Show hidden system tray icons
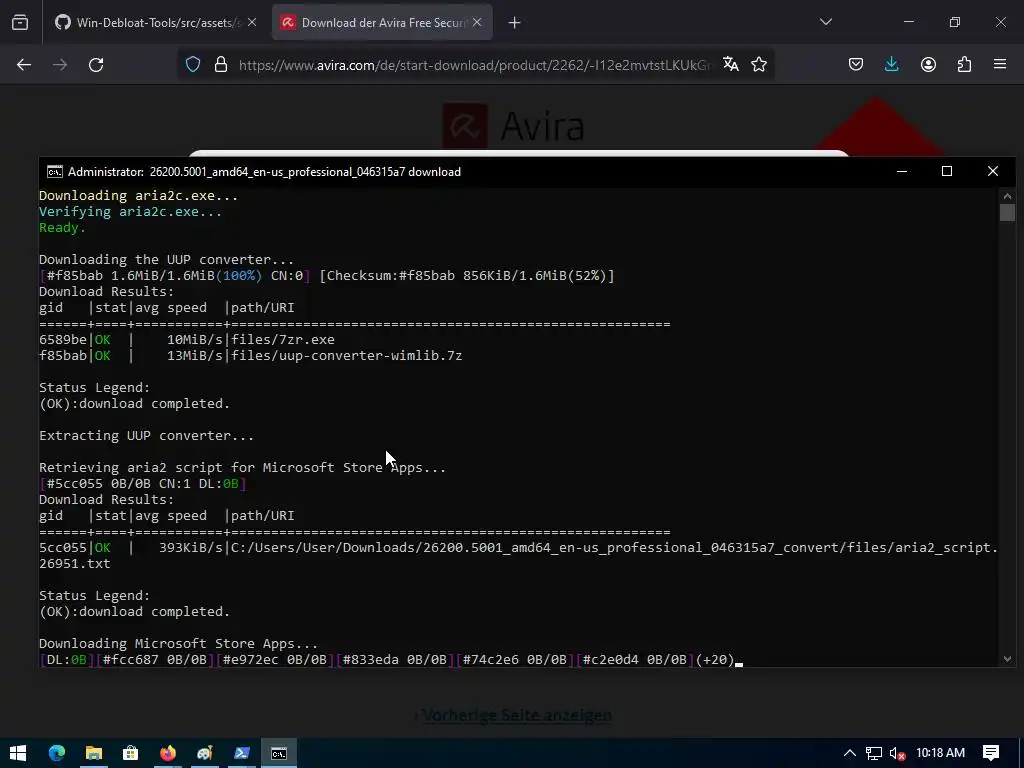1024x768 pixels. 850,753
